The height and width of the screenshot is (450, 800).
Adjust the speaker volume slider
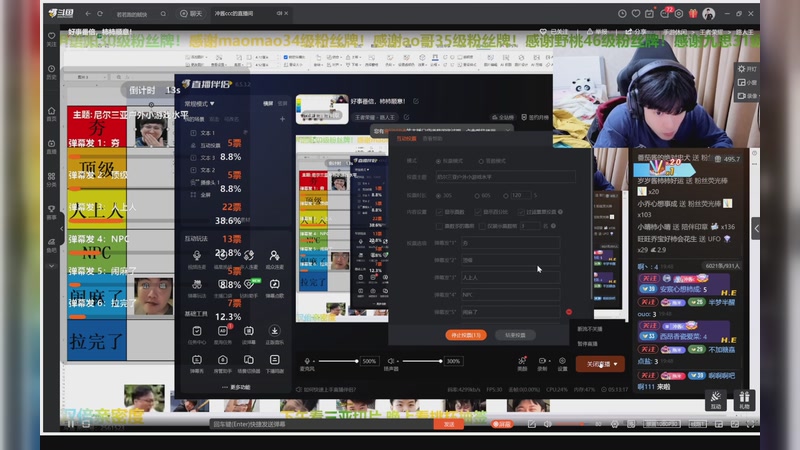[x=422, y=361]
